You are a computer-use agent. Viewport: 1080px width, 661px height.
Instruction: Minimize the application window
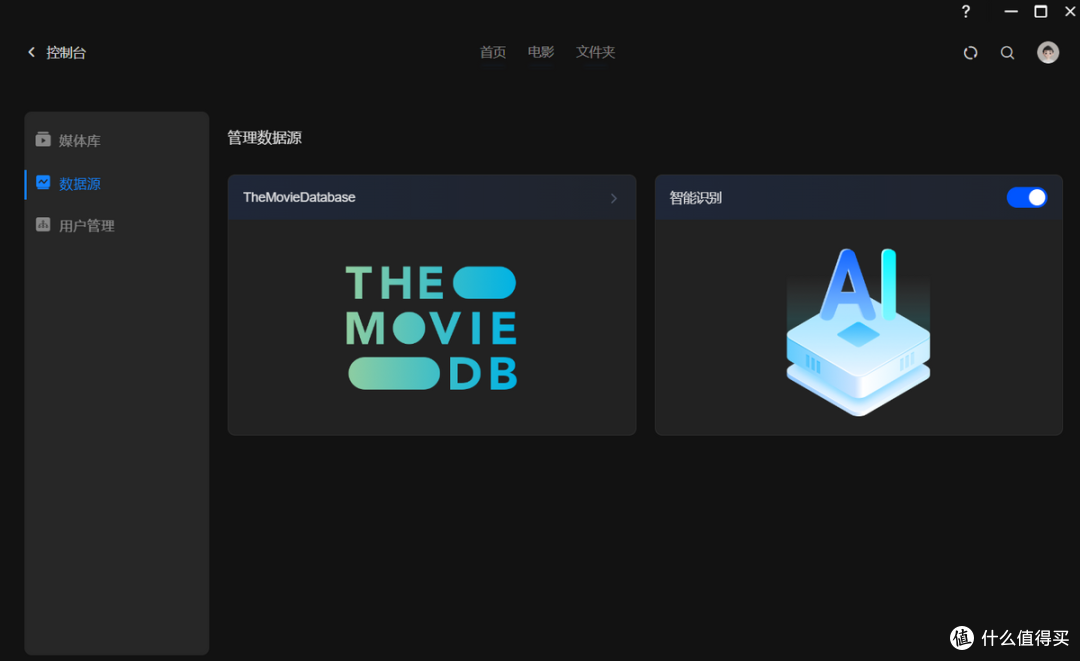tap(1010, 12)
